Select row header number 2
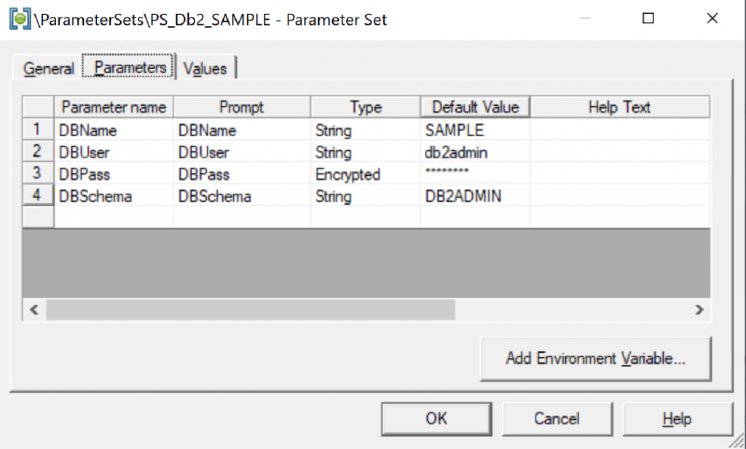746x449 pixels. 38,151
